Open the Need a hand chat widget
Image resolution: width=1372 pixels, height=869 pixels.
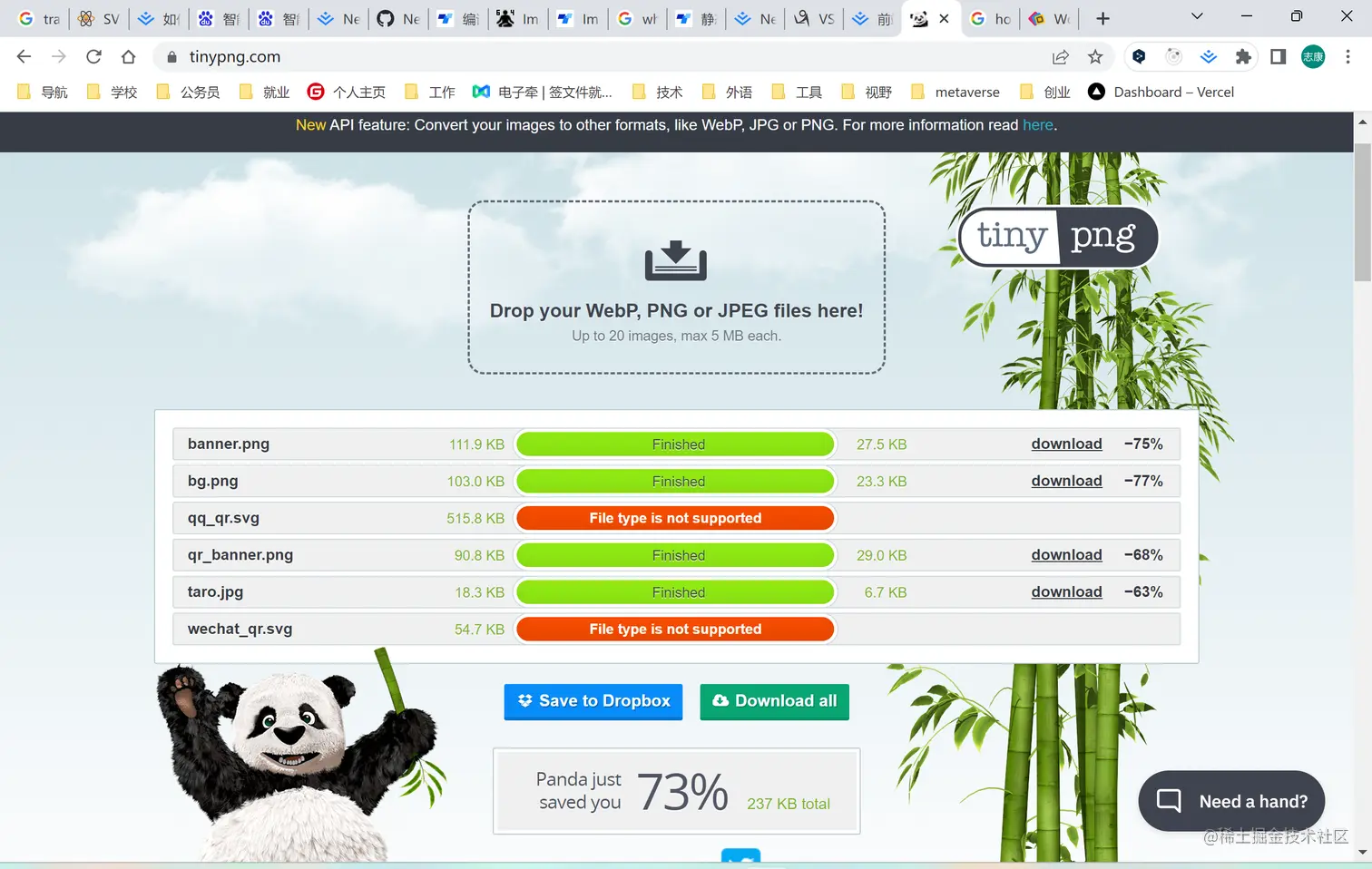pos(1231,801)
